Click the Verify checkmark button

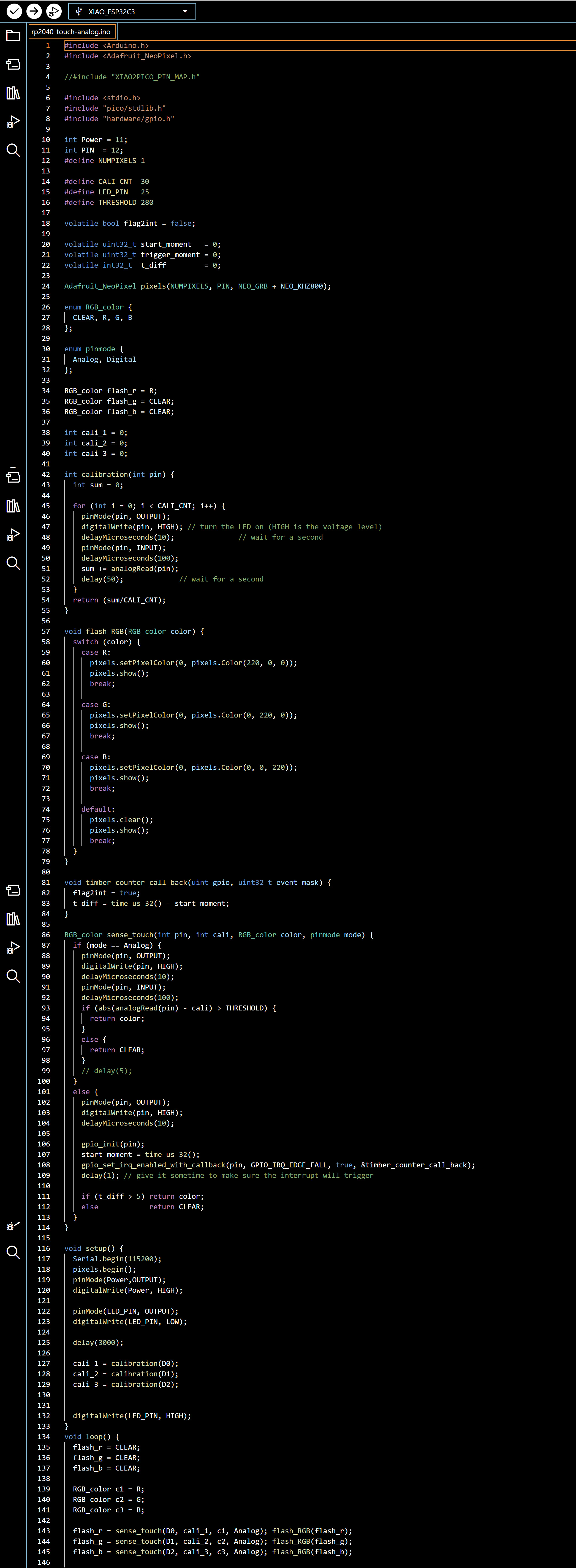point(14,11)
